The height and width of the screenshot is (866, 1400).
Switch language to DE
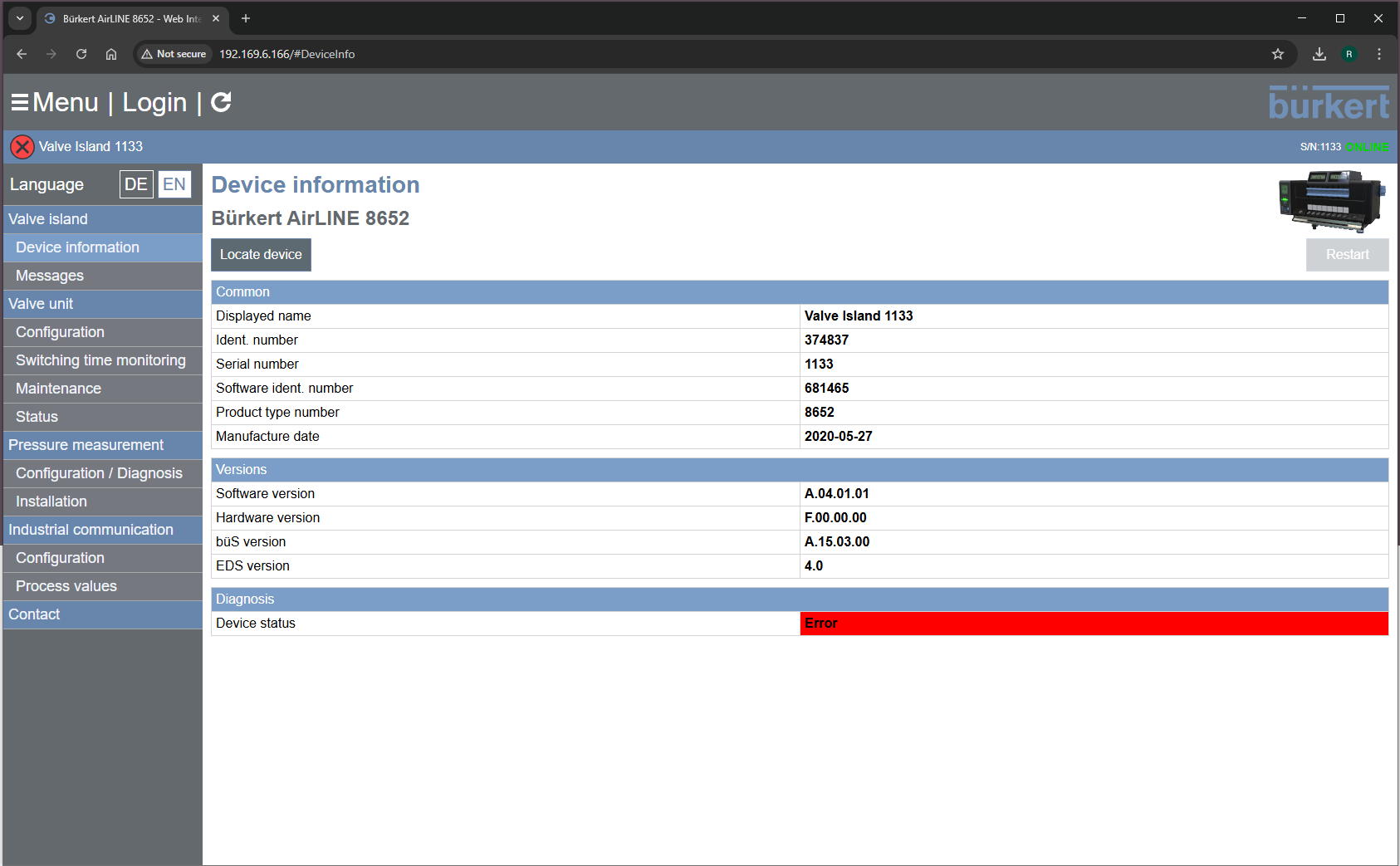point(136,184)
